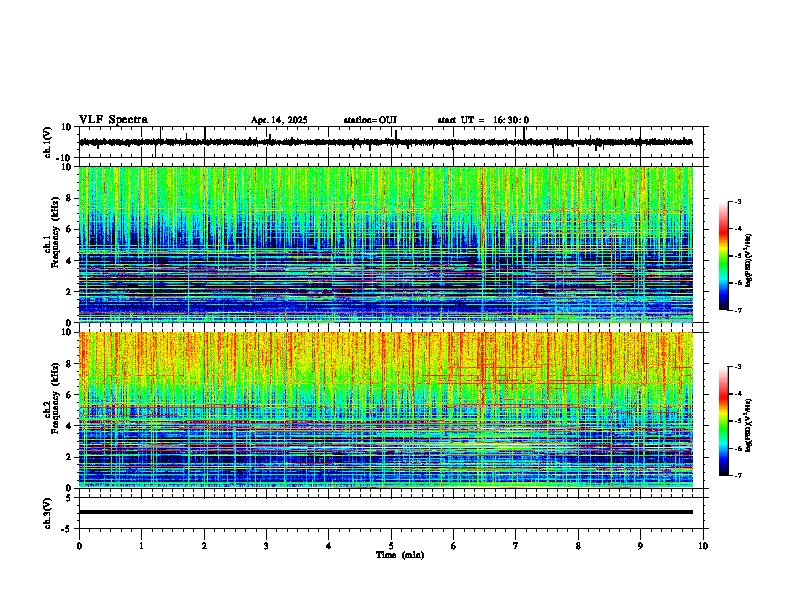Click the ch.2 "Frequency (kHz)" axis label

(x=55, y=397)
